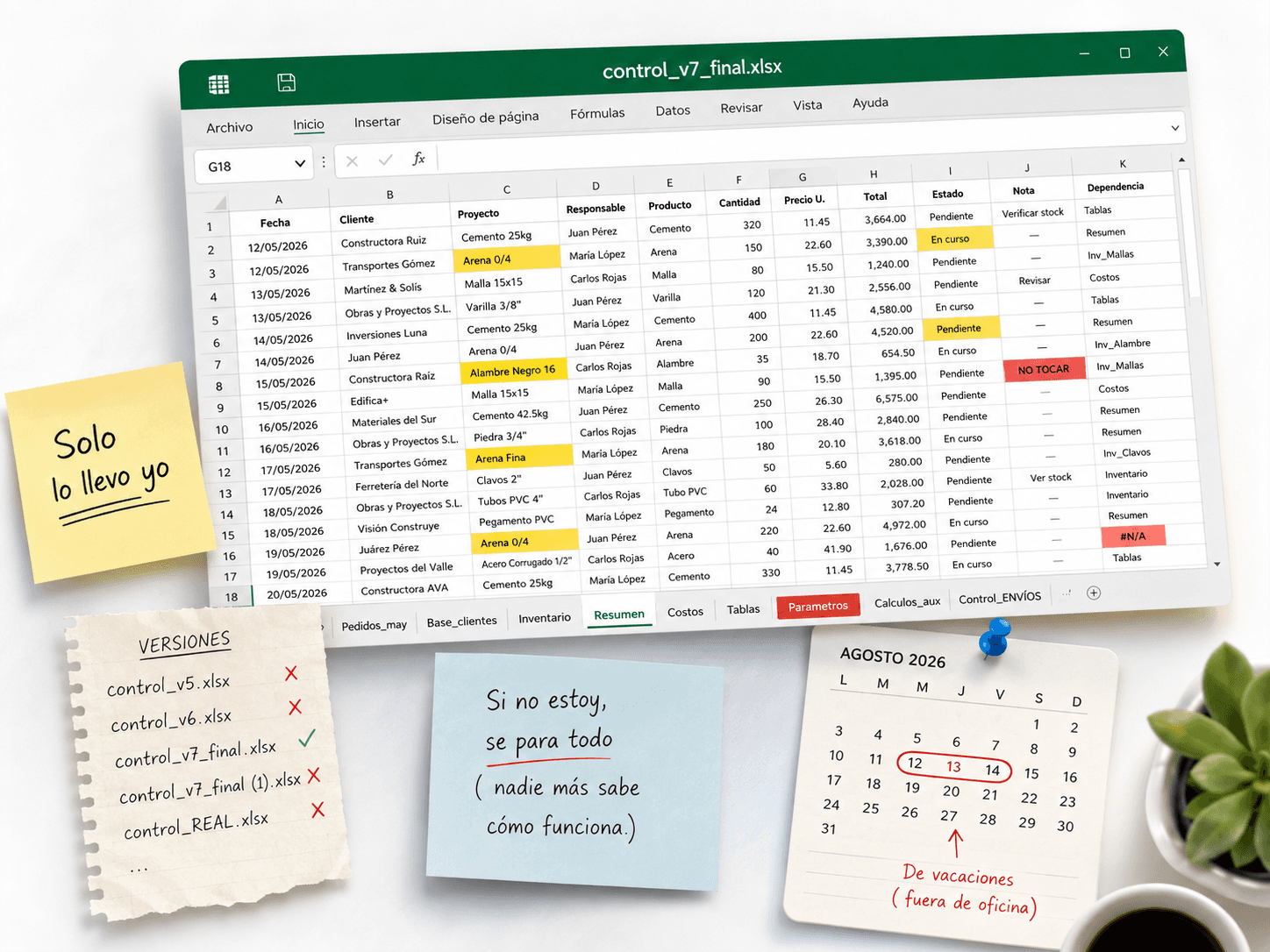This screenshot has height=952, width=1270.
Task: Click the vertical scrollbar down arrow
Action: [1216, 564]
